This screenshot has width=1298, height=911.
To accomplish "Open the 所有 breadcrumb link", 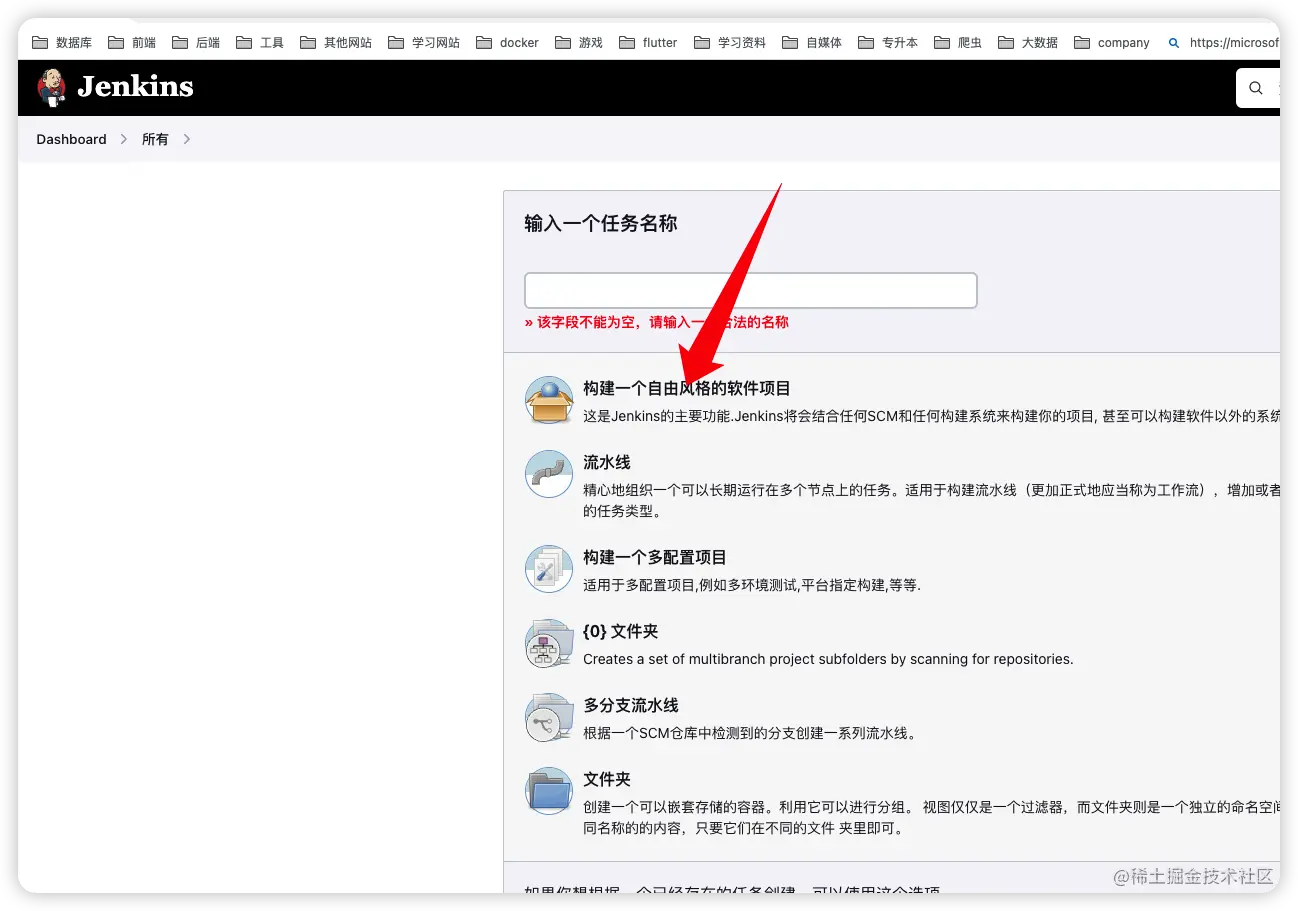I will (x=155, y=139).
